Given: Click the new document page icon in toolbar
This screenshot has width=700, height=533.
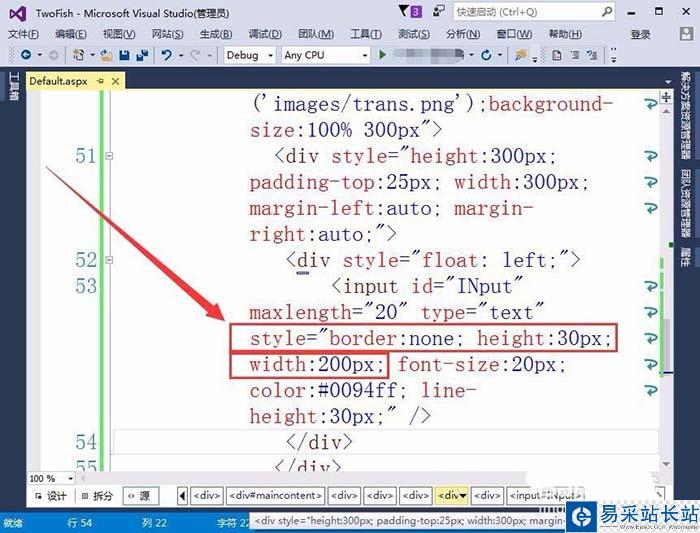Looking at the screenshot, I should (x=557, y=55).
